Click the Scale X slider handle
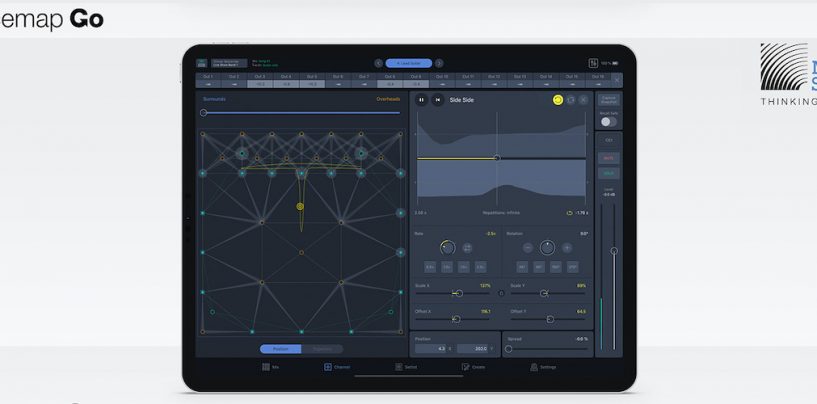The height and width of the screenshot is (404, 817). click(x=459, y=293)
